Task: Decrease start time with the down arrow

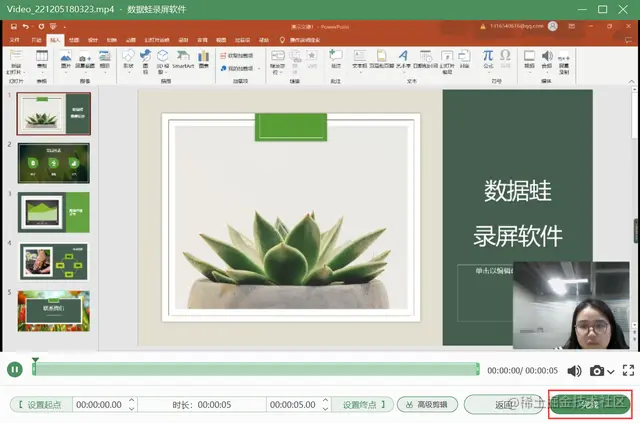Action: click(x=131, y=408)
